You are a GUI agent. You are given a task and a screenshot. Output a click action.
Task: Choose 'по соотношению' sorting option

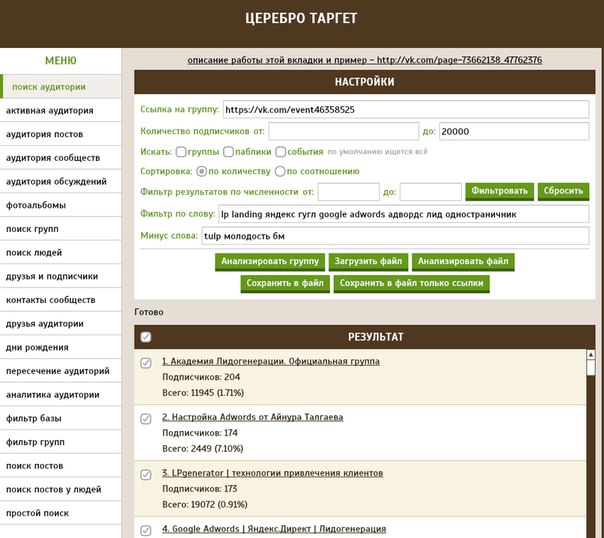pos(281,171)
